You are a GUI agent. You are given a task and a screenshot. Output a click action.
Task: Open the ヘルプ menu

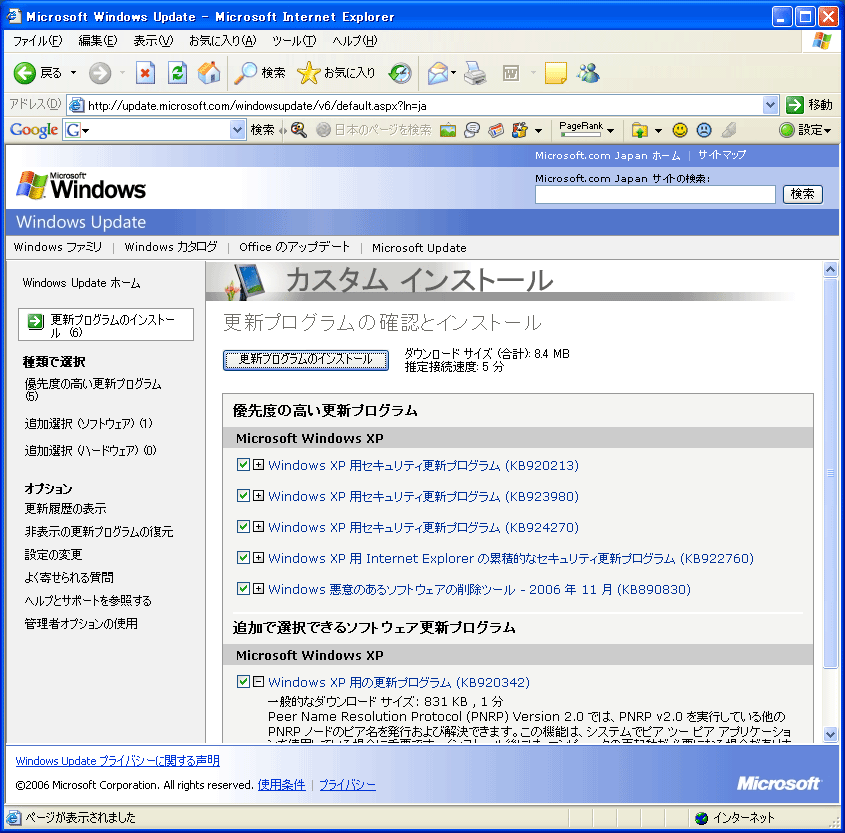355,41
